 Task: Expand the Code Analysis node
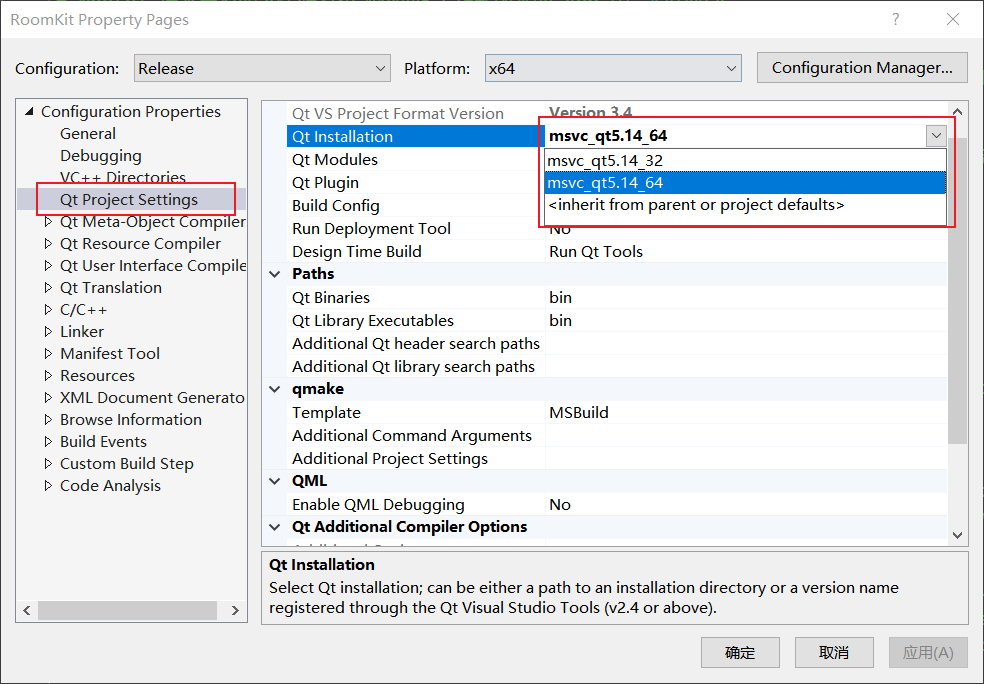click(48, 485)
